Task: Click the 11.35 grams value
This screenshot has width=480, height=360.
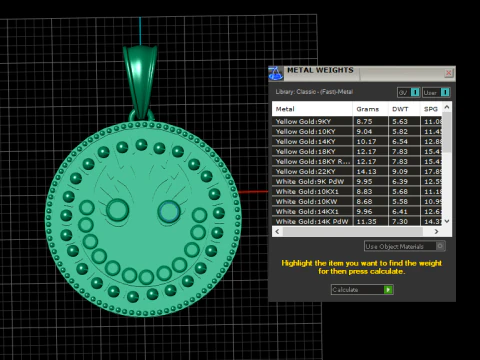Action: pyautogui.click(x=366, y=221)
